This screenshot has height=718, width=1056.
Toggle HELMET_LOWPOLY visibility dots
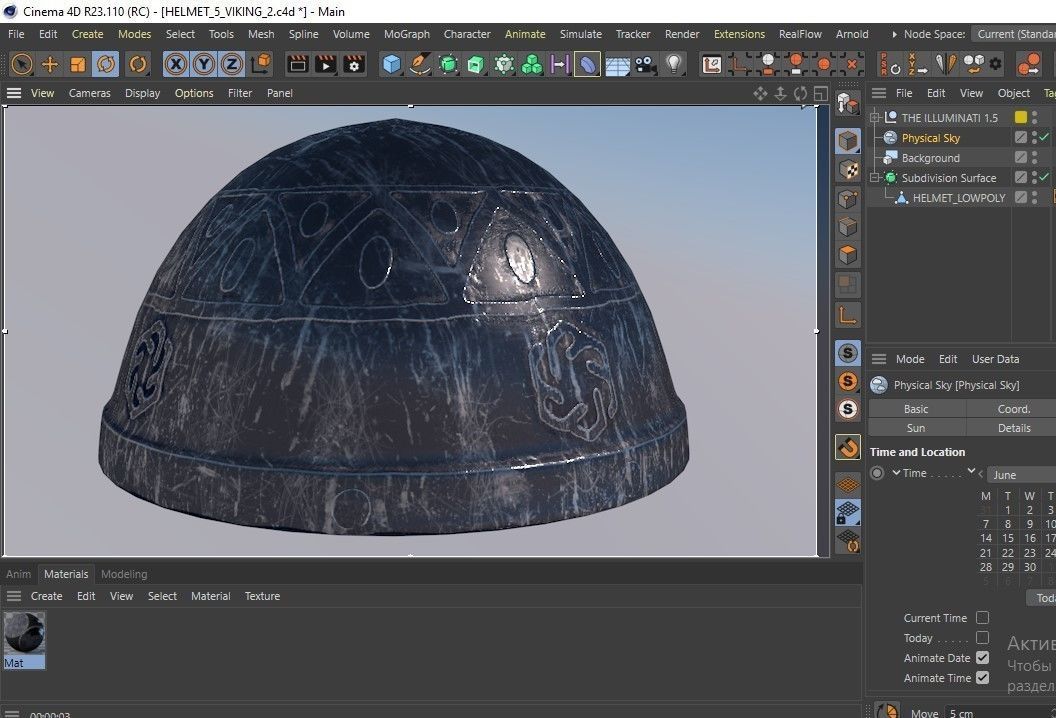coord(1034,197)
